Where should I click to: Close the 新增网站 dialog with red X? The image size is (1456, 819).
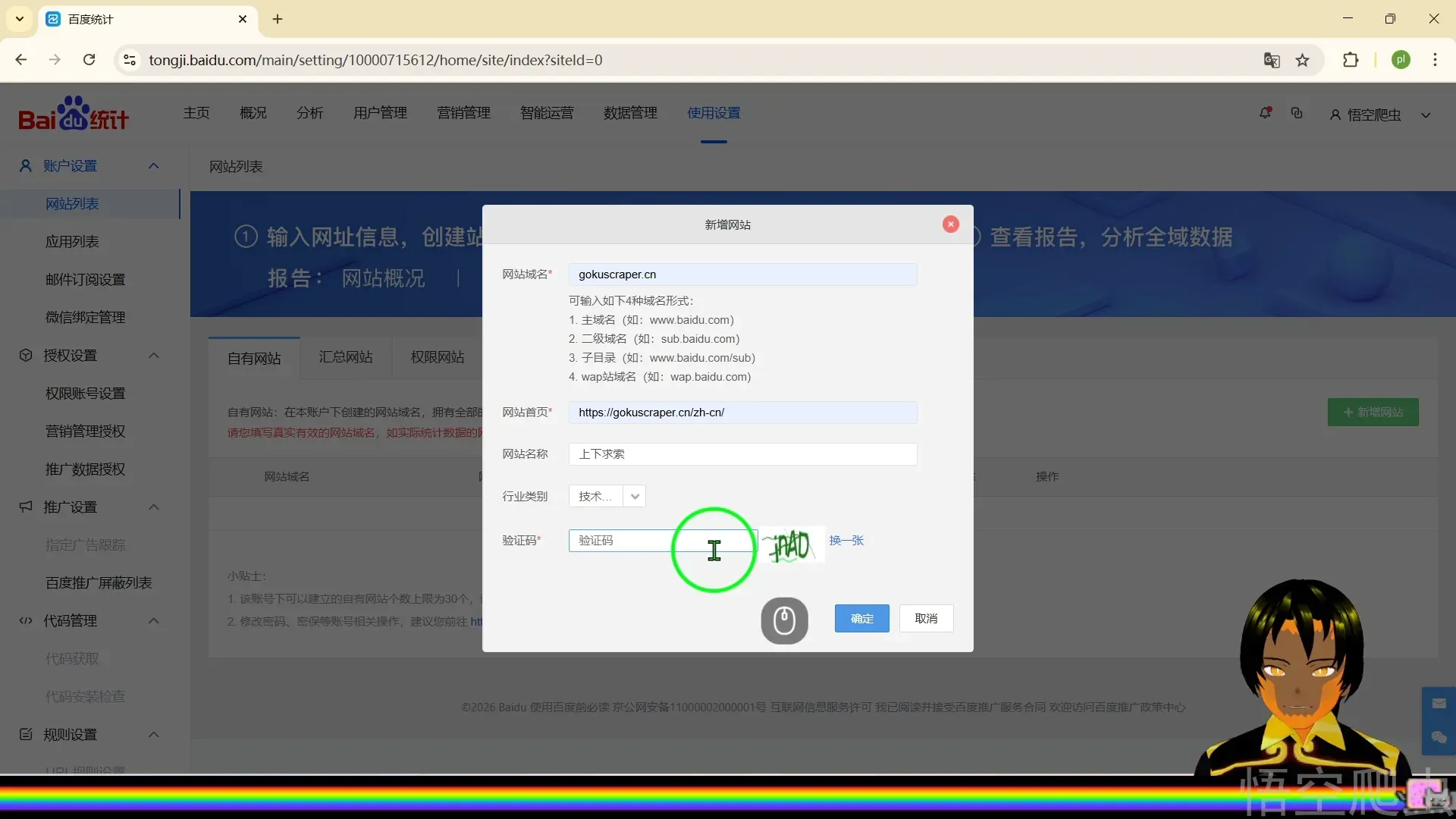pos(950,224)
